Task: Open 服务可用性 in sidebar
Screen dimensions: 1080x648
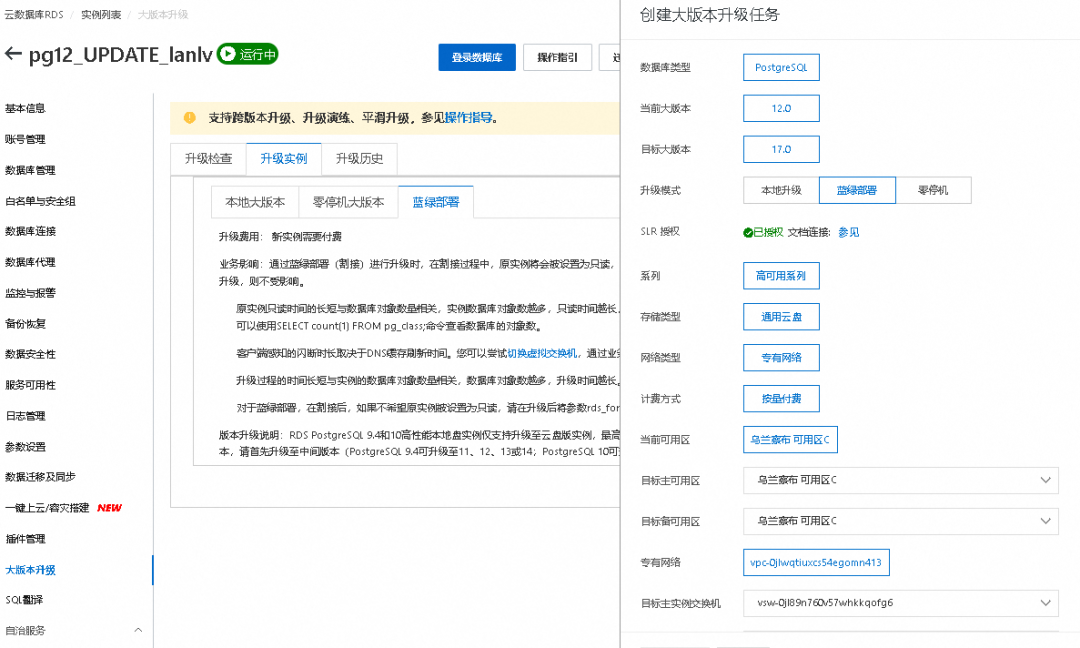Action: point(30,385)
